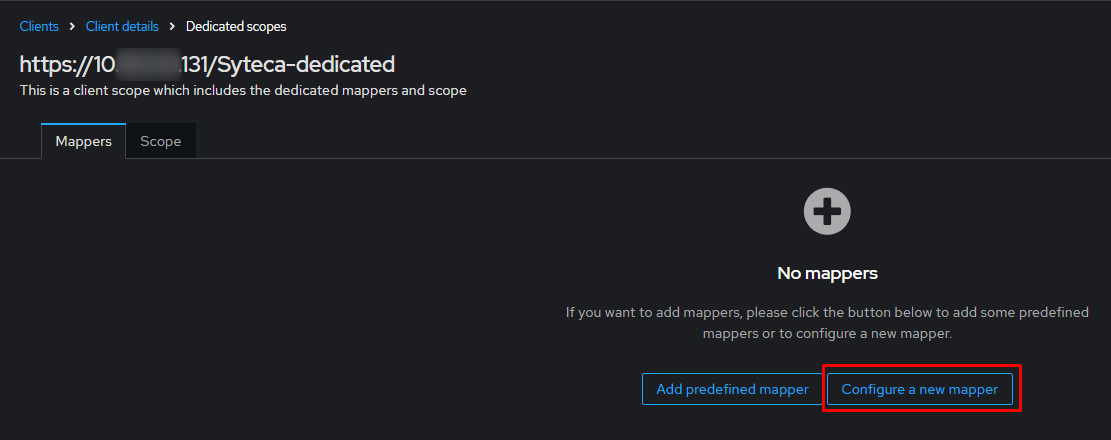Click the plus circle icon above No mappers
The width and height of the screenshot is (1111, 440).
pyautogui.click(x=827, y=212)
